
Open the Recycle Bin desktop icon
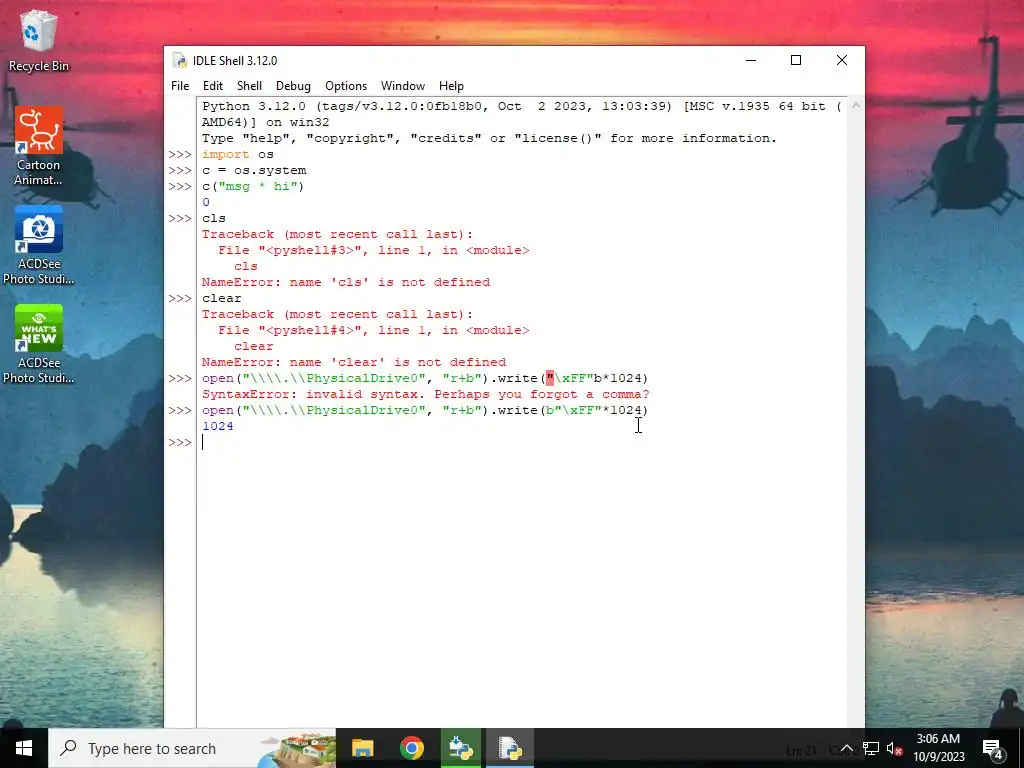click(x=39, y=40)
